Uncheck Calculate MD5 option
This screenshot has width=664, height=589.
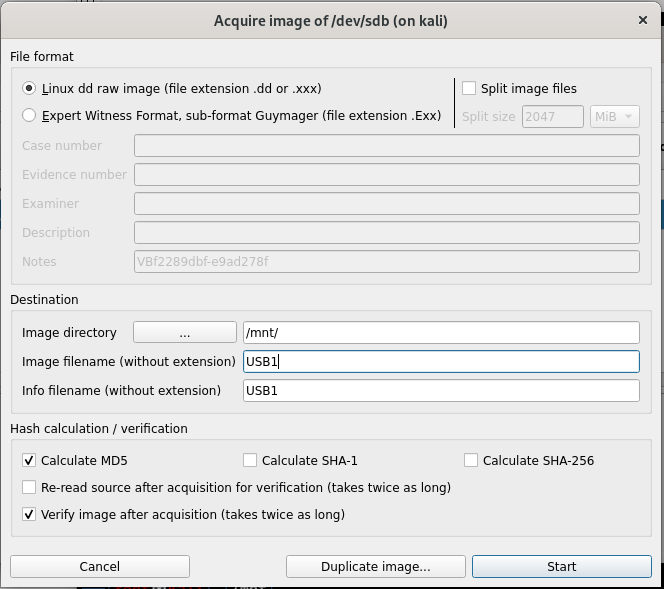pyautogui.click(x=29, y=461)
